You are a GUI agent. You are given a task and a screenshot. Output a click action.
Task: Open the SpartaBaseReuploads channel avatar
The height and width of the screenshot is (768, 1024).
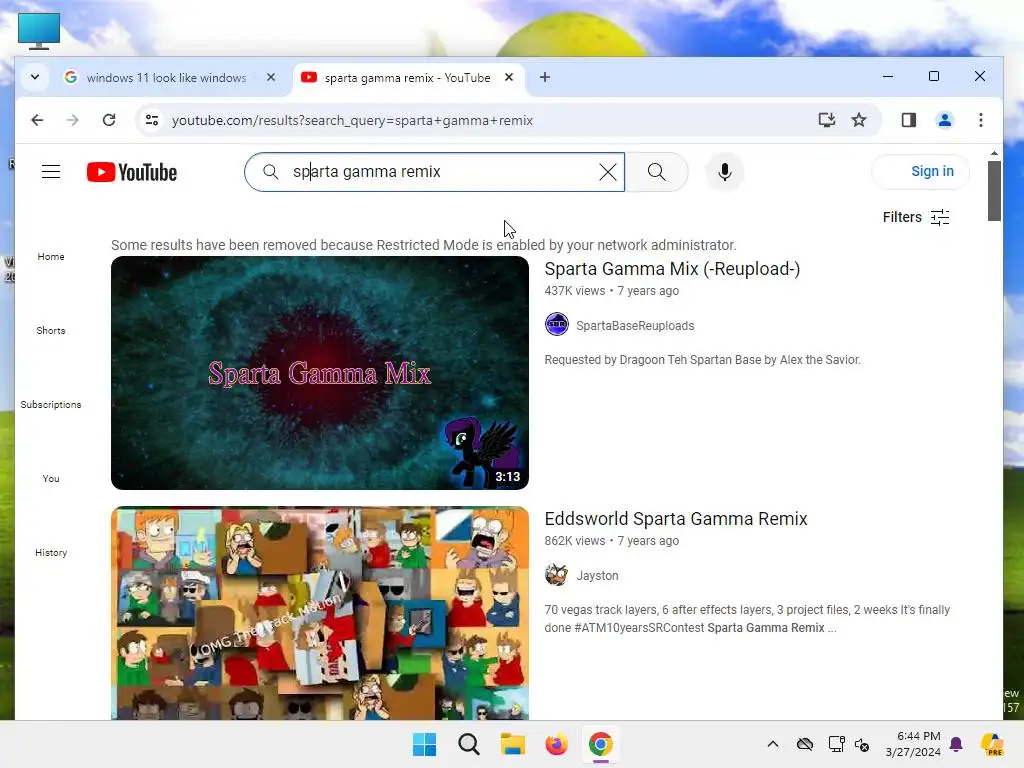(x=556, y=325)
